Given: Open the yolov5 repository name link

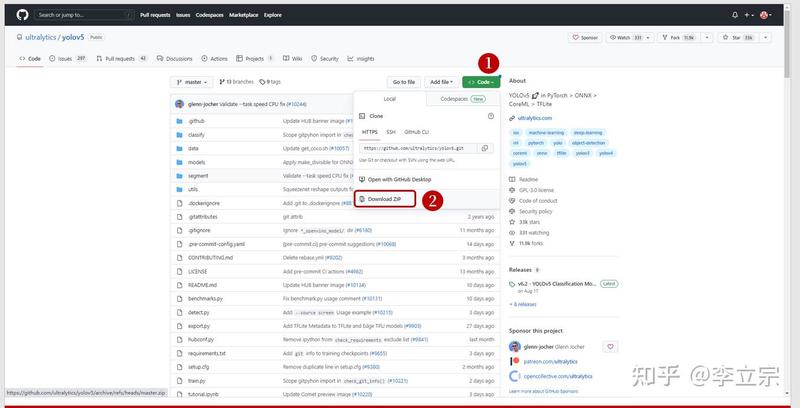Looking at the screenshot, I should (73, 37).
